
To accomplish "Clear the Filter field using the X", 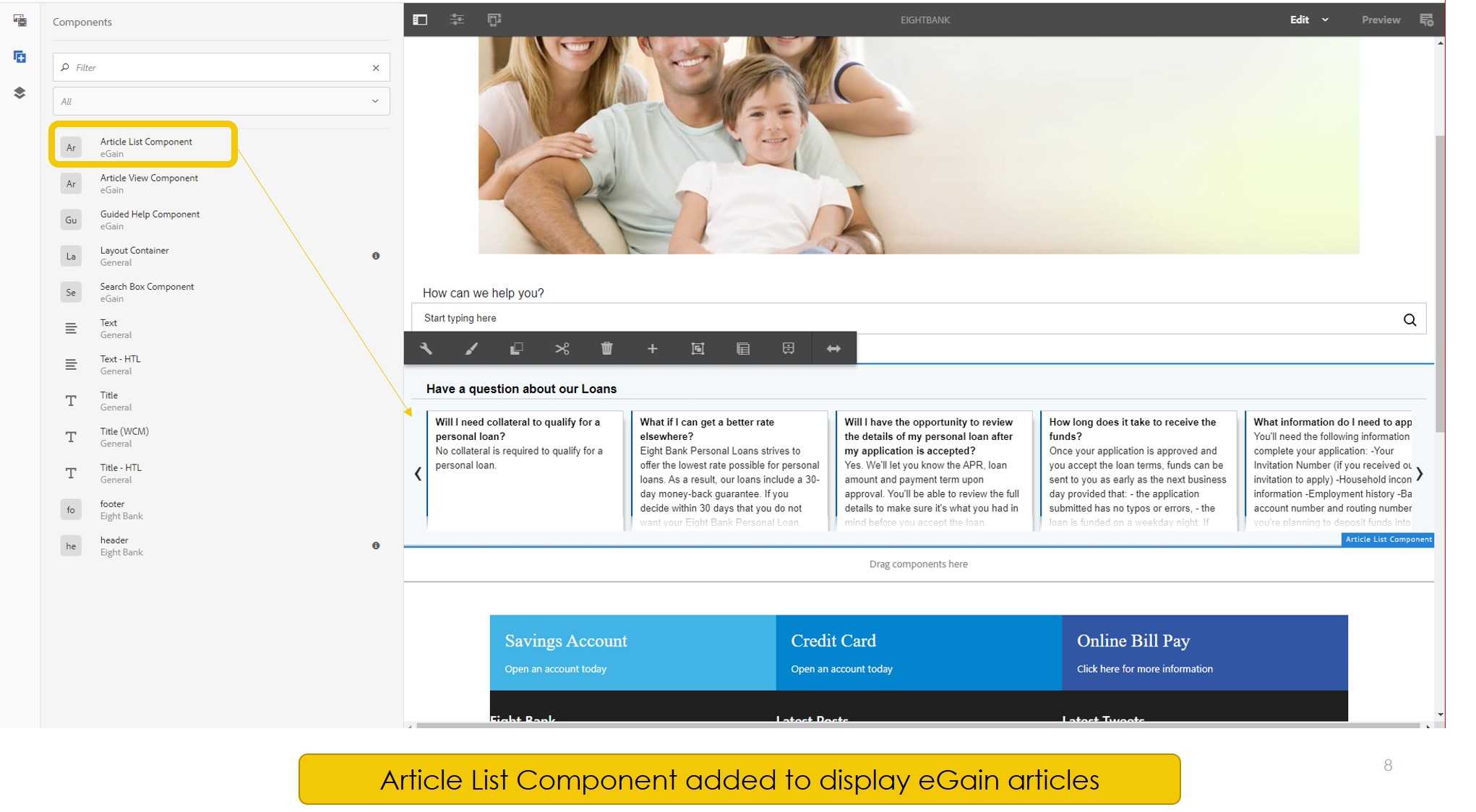I will pyautogui.click(x=376, y=67).
